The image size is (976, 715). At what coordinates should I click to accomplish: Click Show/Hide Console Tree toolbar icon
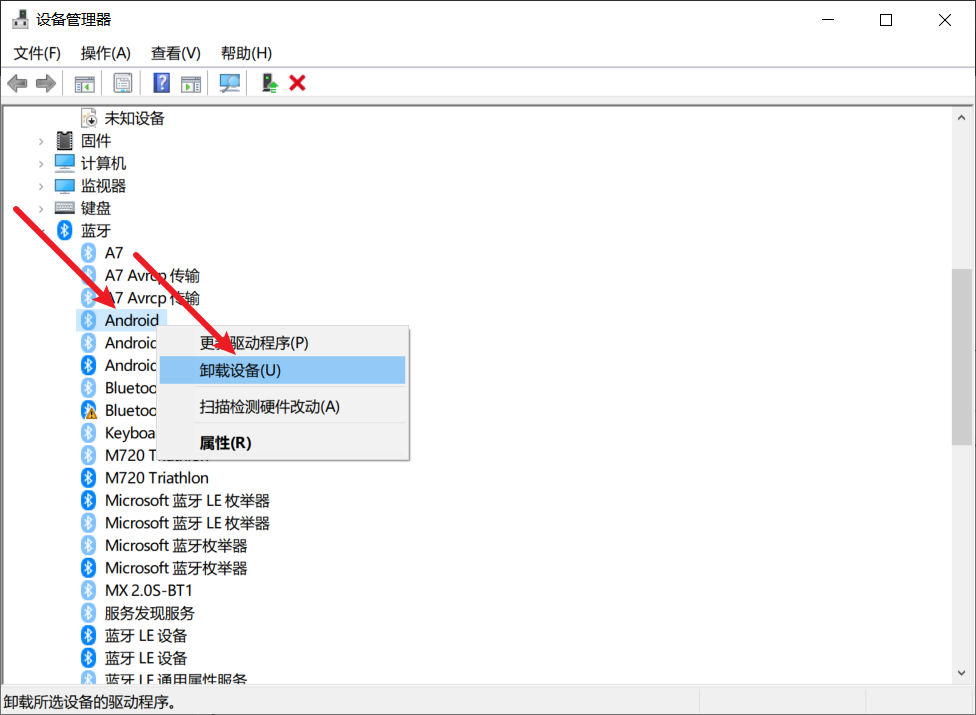pyautogui.click(x=85, y=83)
